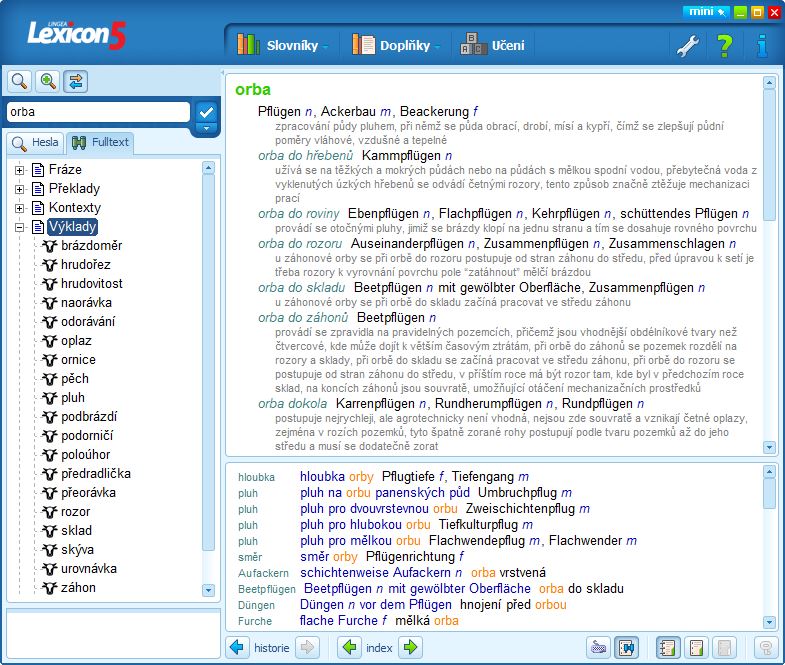Go to next index entry arrow
This screenshot has height=665, width=785.
coord(410,647)
